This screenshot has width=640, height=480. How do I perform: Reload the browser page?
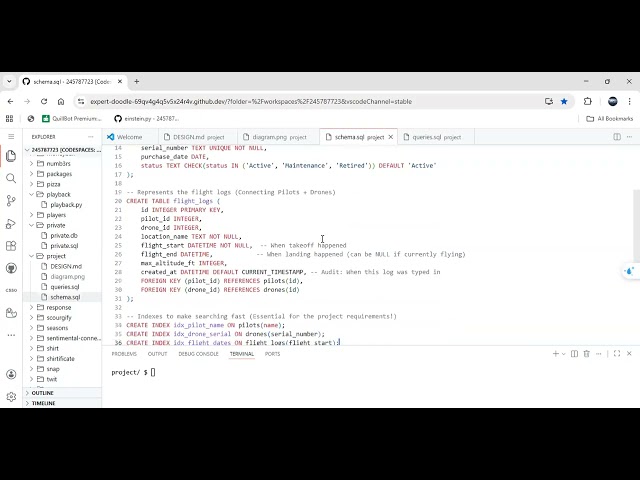(44, 101)
